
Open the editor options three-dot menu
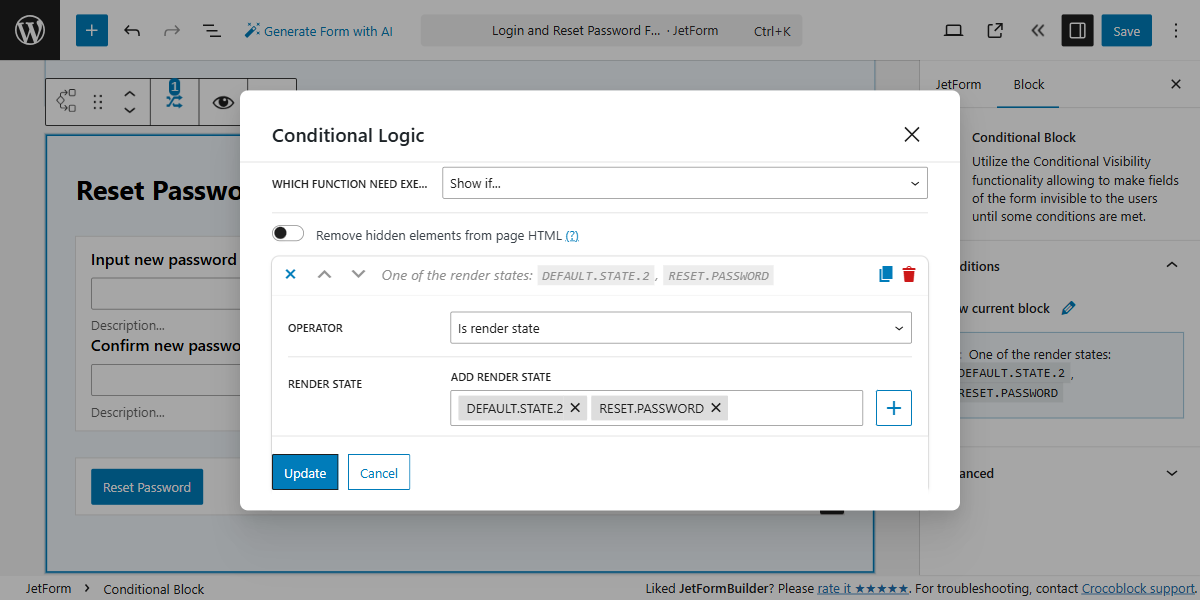1175,30
